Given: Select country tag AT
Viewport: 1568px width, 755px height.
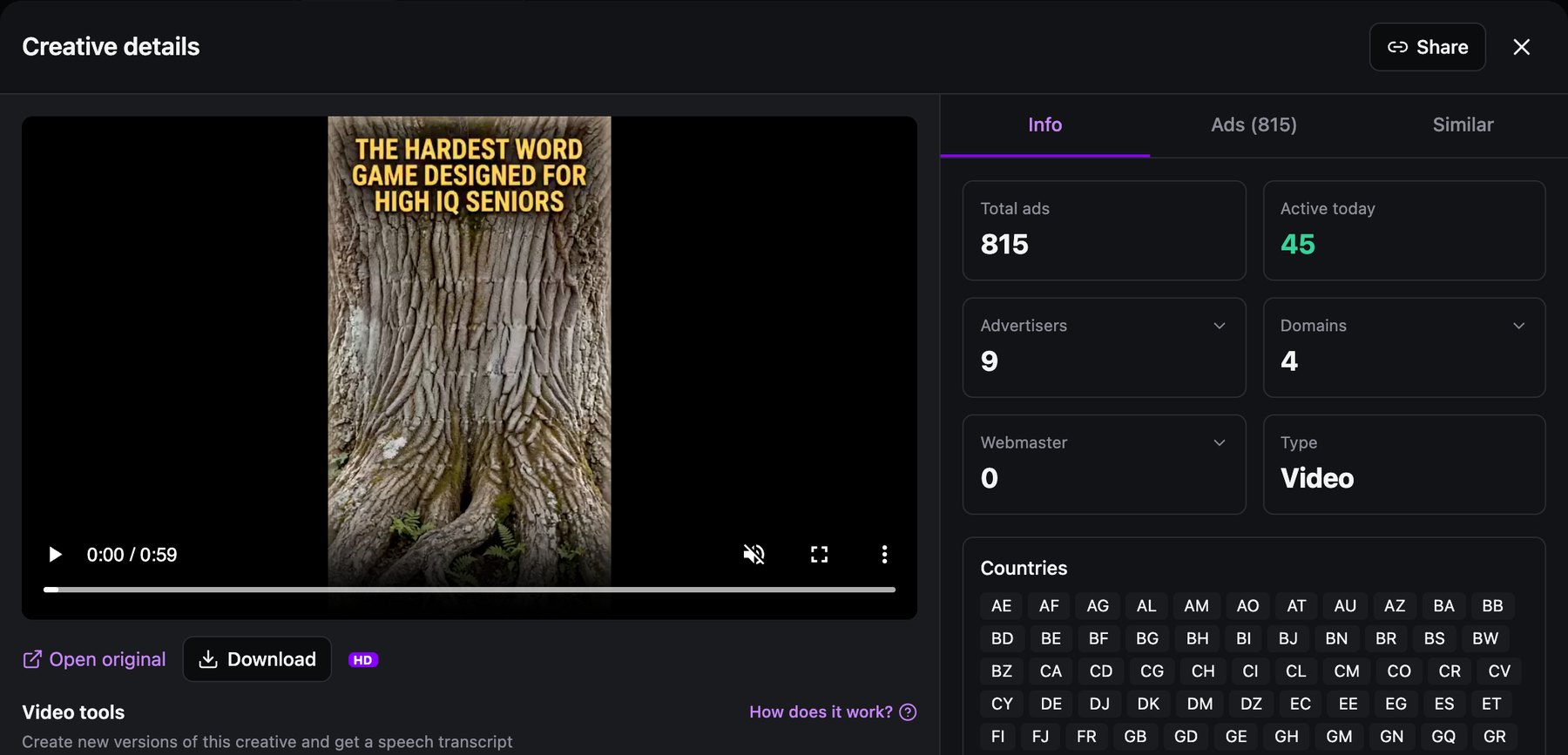Looking at the screenshot, I should [1296, 606].
